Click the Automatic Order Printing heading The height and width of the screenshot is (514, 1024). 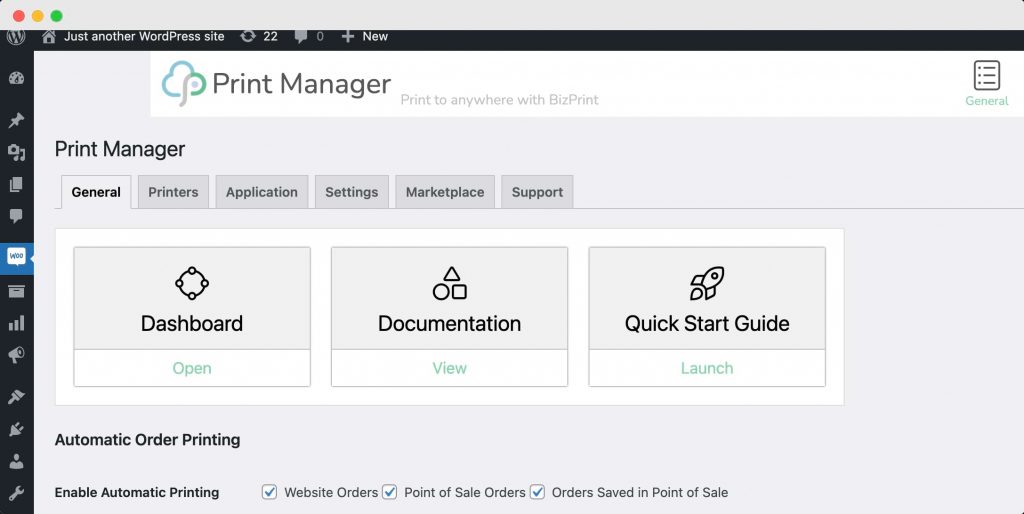click(x=148, y=440)
